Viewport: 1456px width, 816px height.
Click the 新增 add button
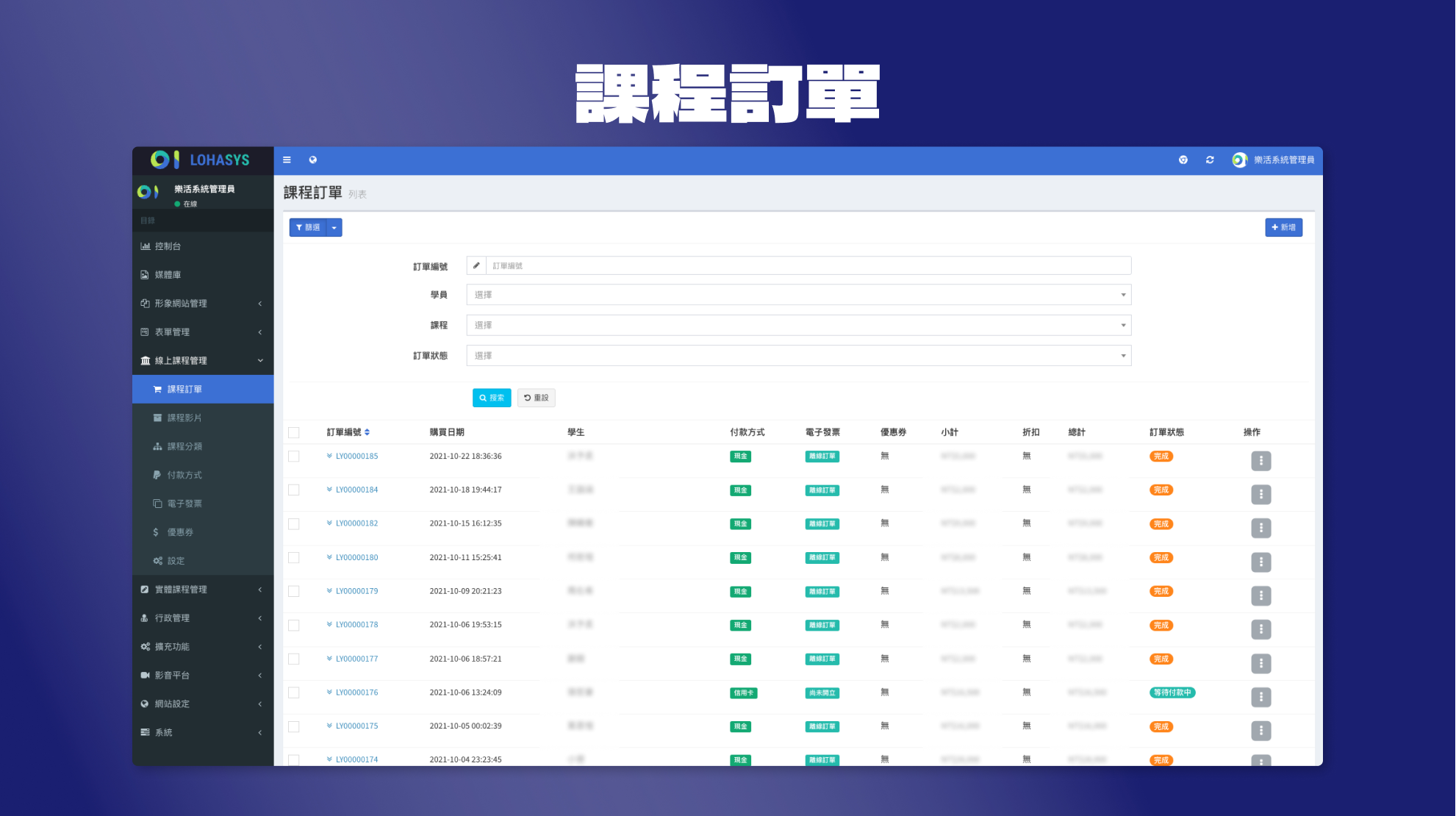click(1283, 228)
